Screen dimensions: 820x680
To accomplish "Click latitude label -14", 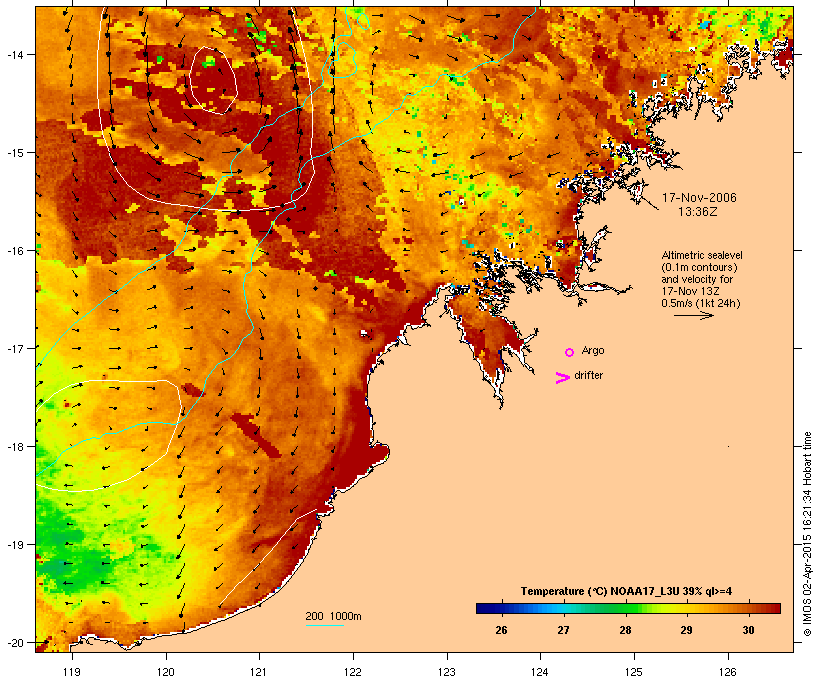I will pyautogui.click(x=15, y=54).
